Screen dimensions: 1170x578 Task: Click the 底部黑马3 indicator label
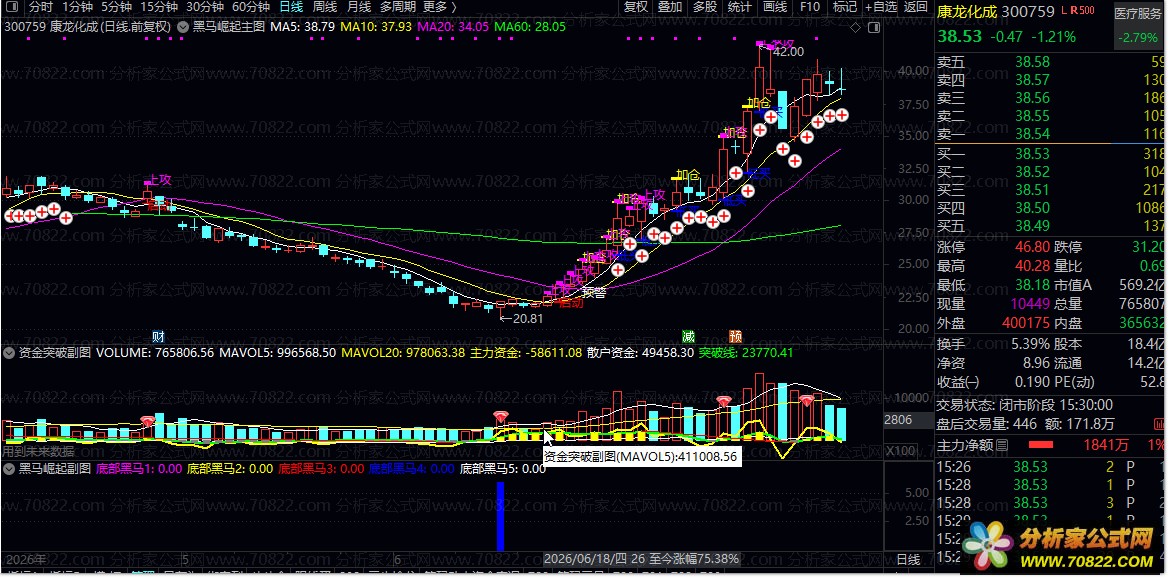tap(321, 469)
